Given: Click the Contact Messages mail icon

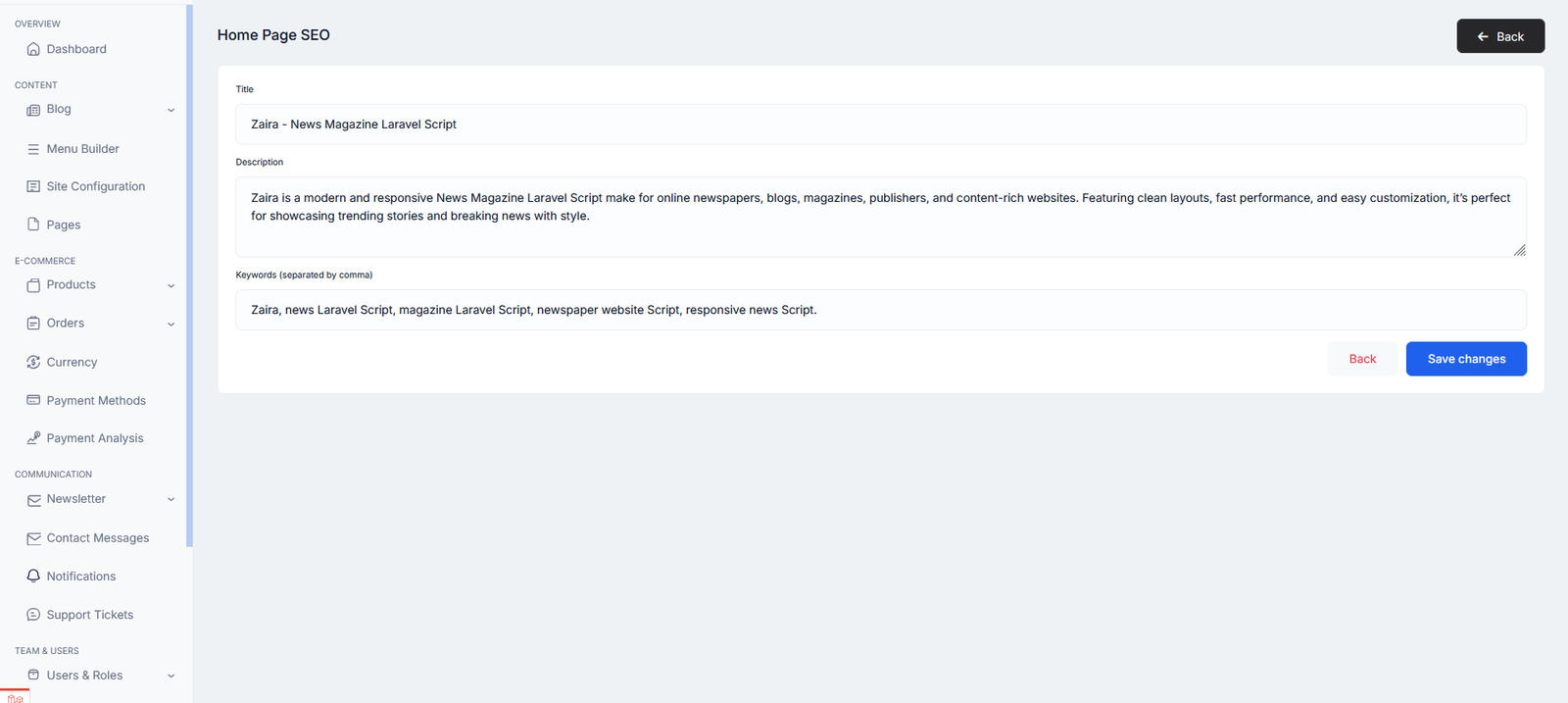Looking at the screenshot, I should pyautogui.click(x=33, y=538).
